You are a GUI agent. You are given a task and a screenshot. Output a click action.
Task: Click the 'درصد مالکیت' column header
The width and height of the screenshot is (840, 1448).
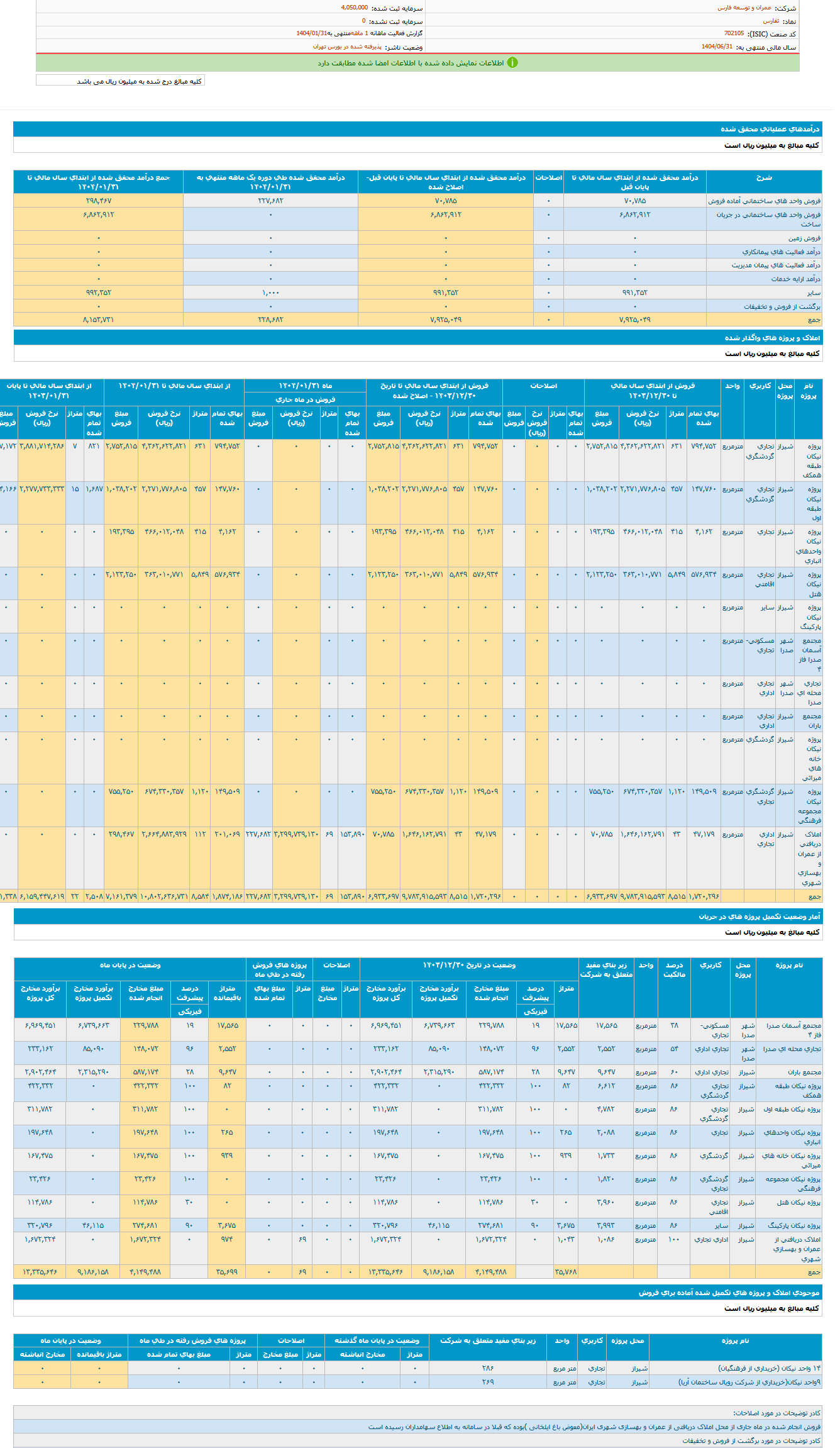click(x=674, y=969)
